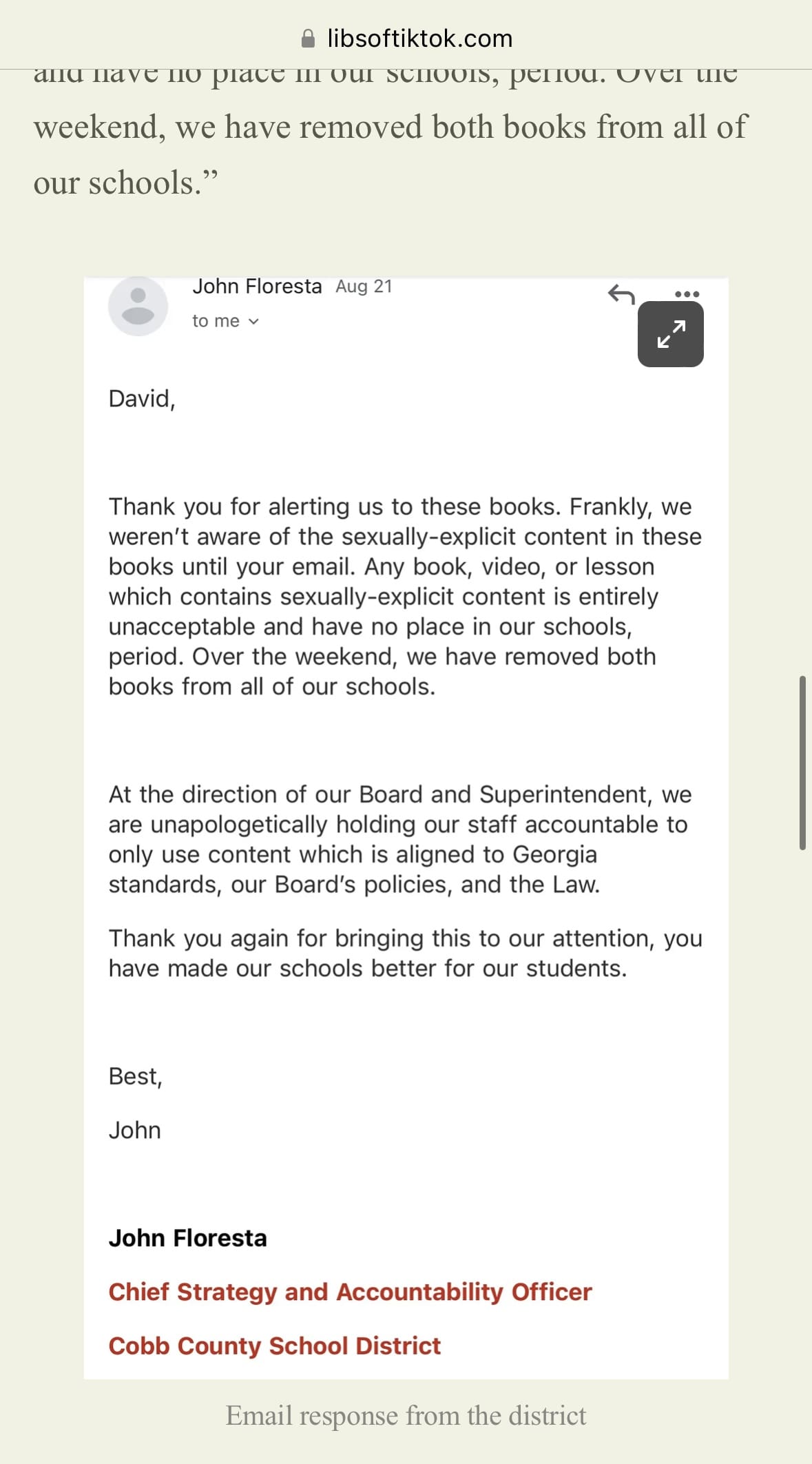The image size is (812, 1464).
Task: Expand the "to me" recipient chevron
Action: tap(253, 321)
